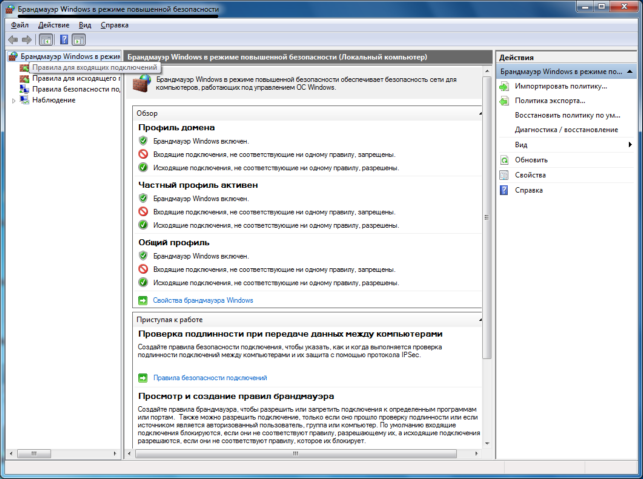Open the Вид menu in menu bar

[85, 25]
